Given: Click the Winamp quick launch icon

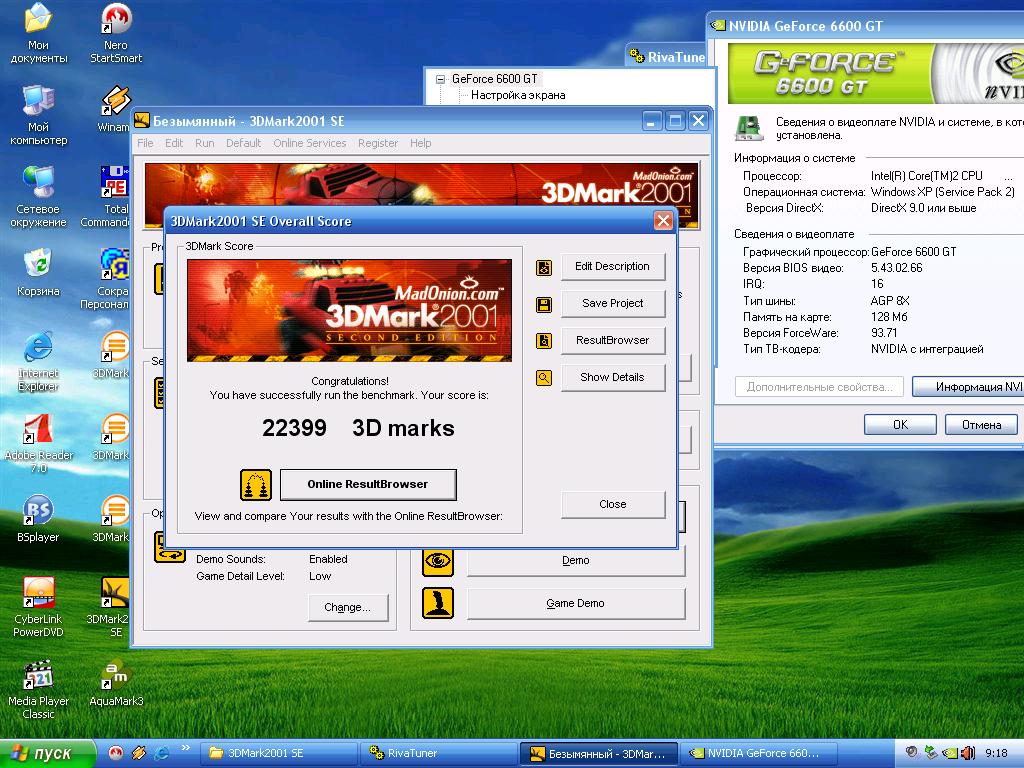Looking at the screenshot, I should click(138, 754).
